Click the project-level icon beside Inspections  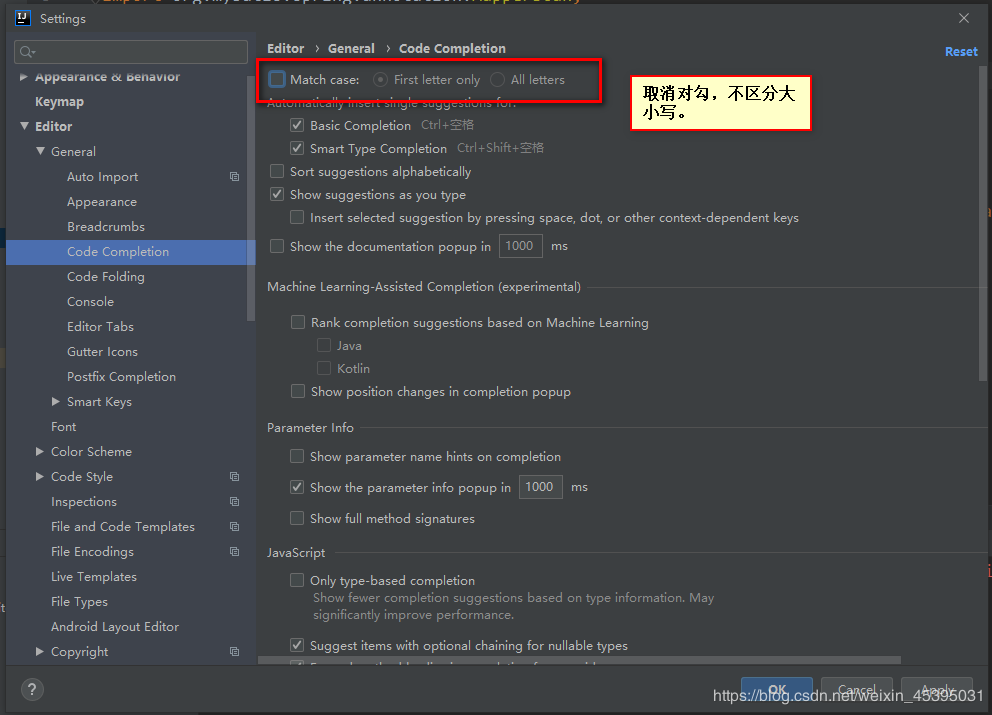click(235, 502)
